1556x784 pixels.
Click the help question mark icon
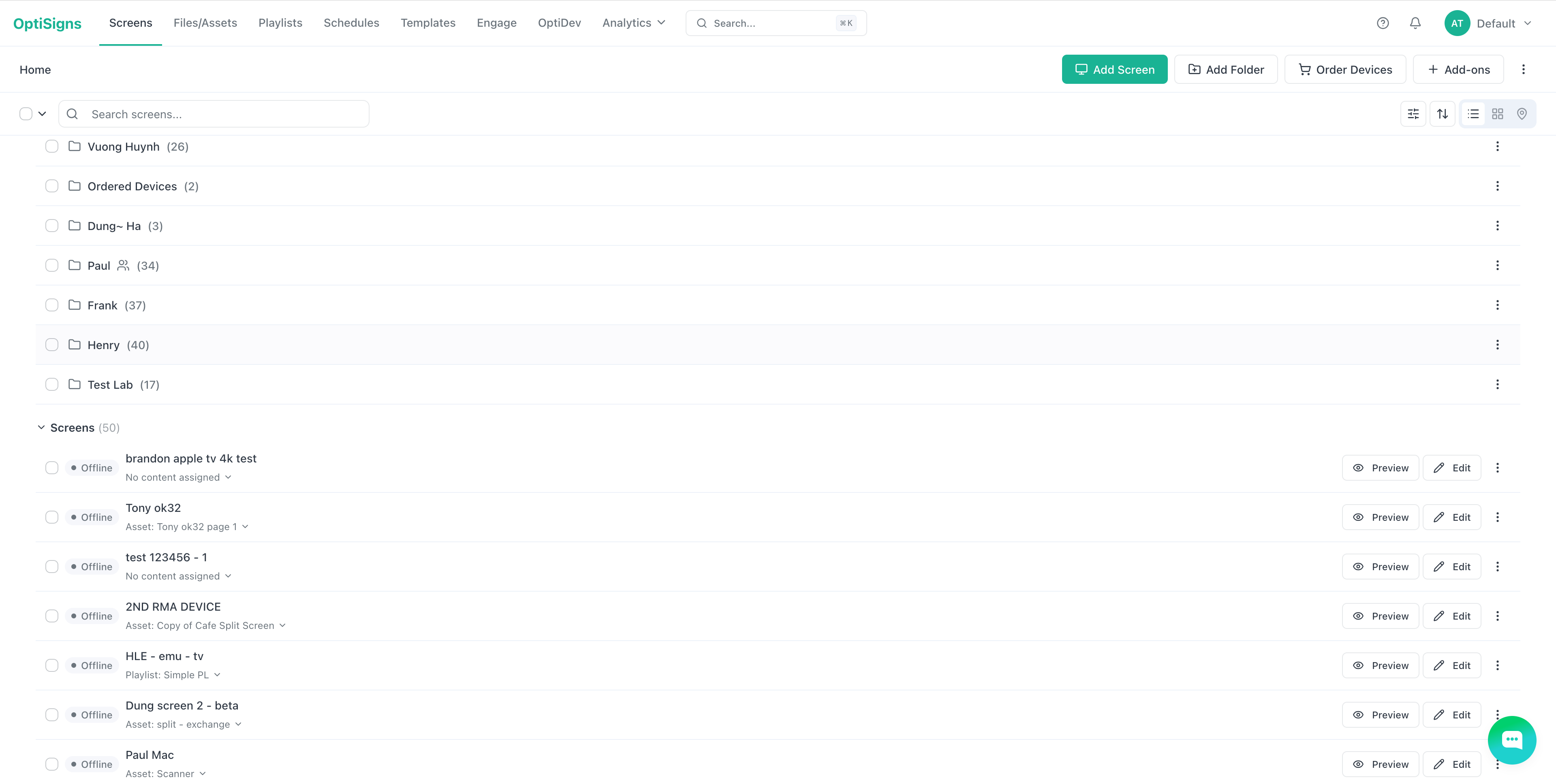(1383, 22)
